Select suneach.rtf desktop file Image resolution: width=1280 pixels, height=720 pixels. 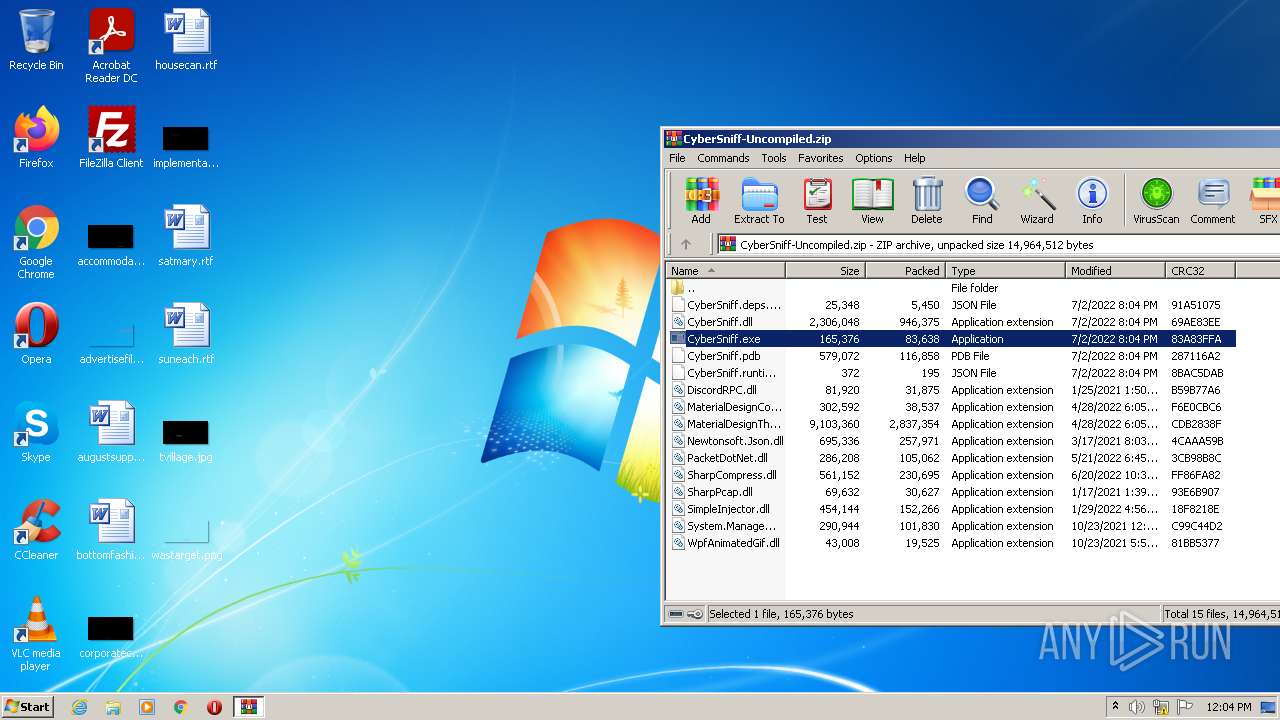pos(186,334)
